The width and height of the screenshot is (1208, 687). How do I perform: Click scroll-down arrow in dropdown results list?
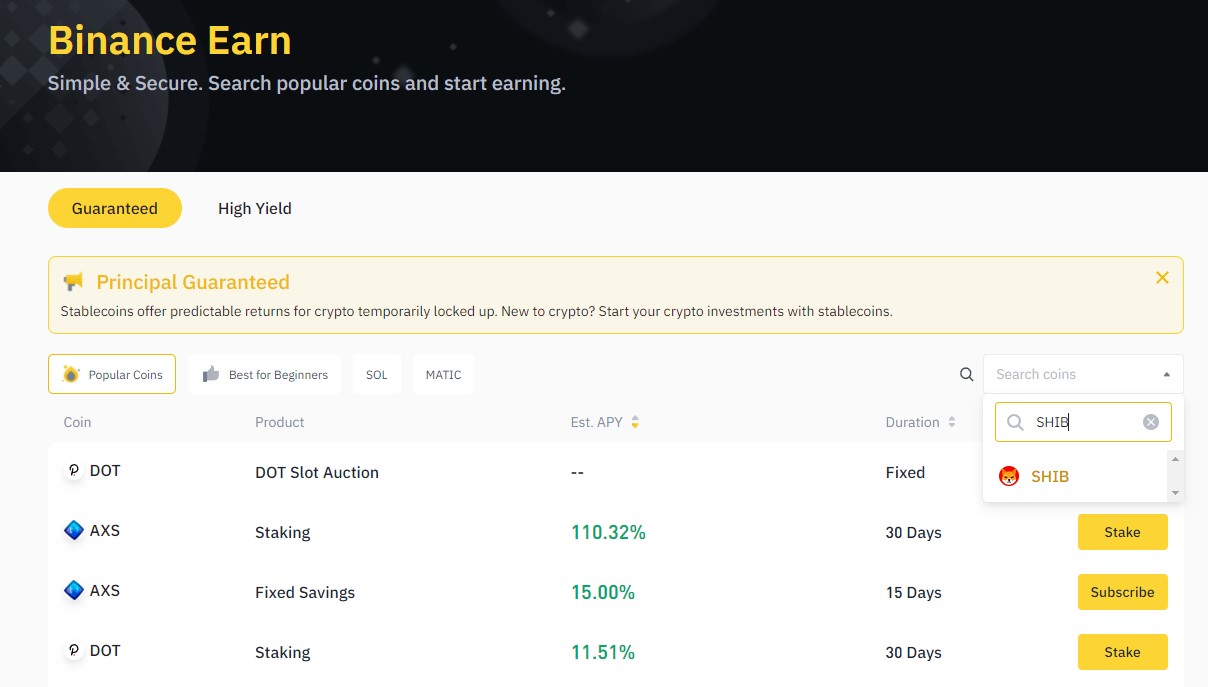[1175, 493]
